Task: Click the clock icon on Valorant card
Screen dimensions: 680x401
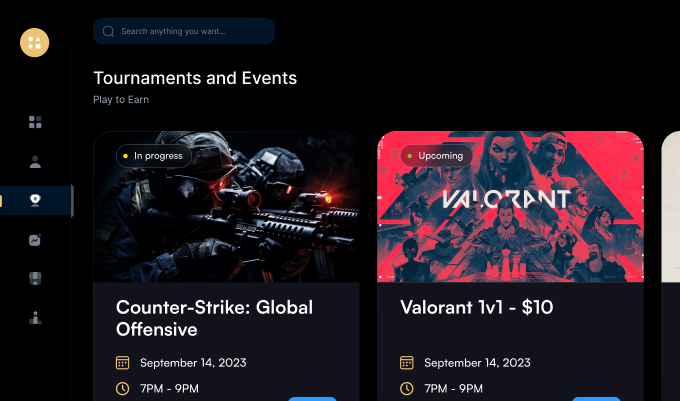Action: tap(406, 388)
